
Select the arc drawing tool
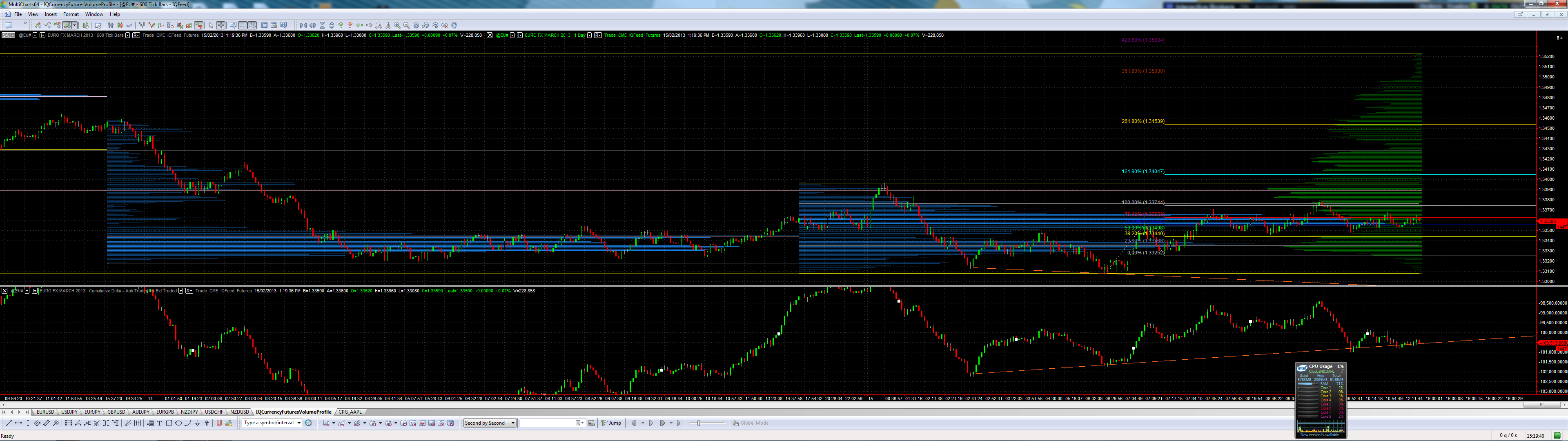pyautogui.click(x=187, y=423)
